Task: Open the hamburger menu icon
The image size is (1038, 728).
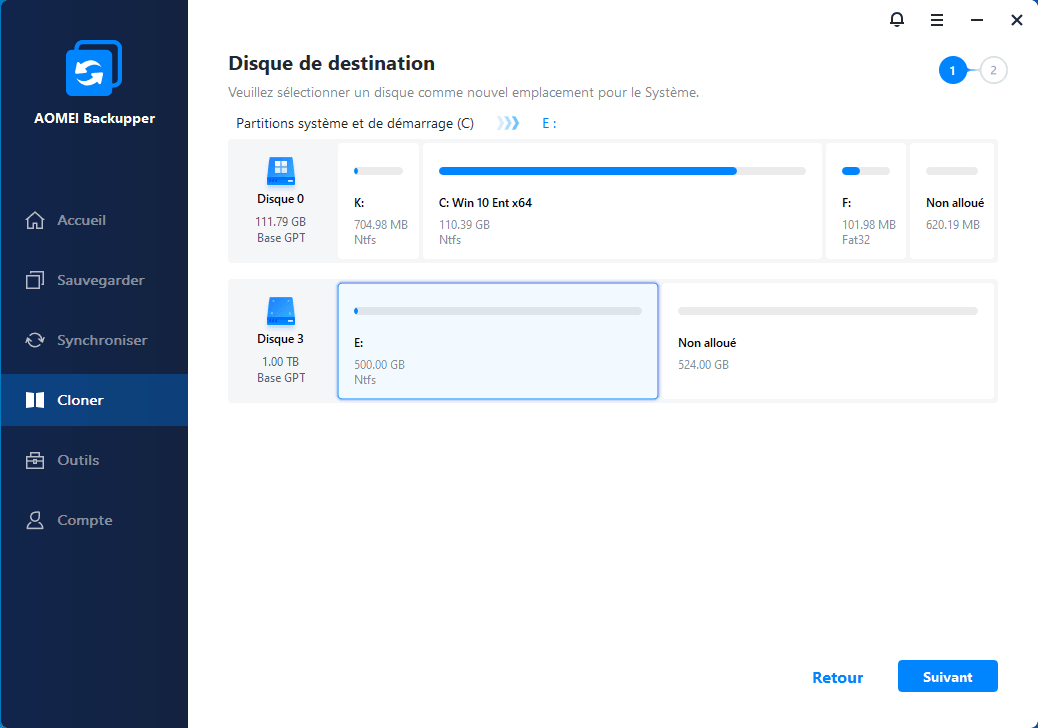Action: 937,21
